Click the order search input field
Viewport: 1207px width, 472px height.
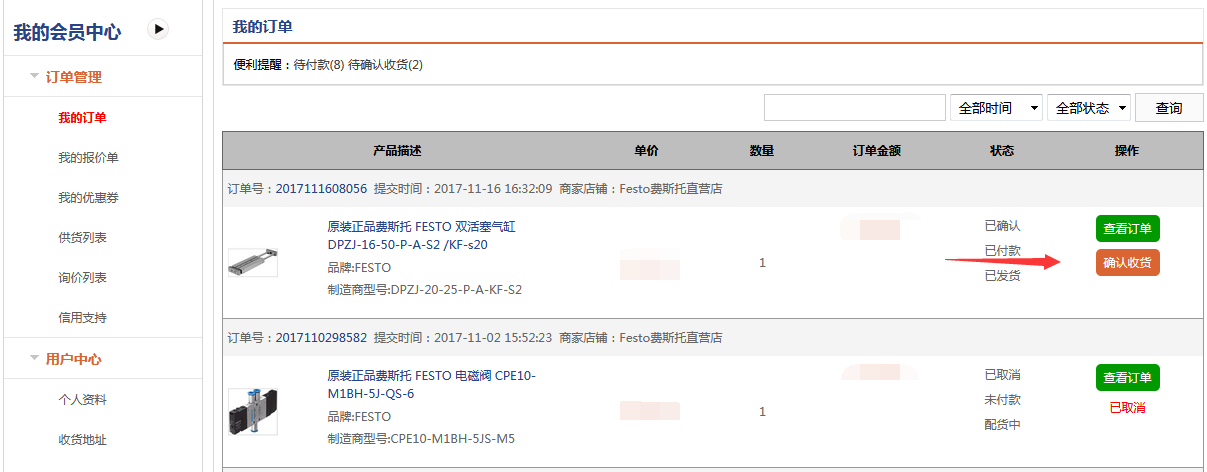click(854, 108)
